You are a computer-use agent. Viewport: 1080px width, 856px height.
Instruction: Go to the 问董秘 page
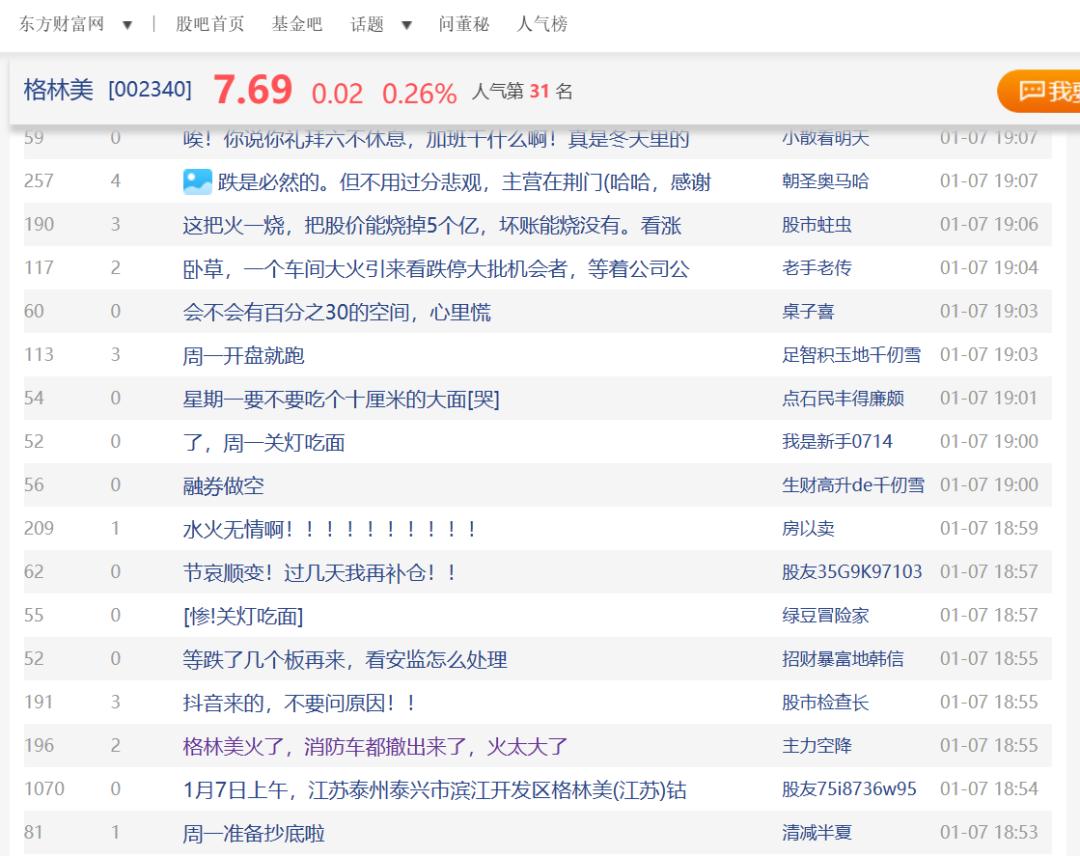tap(464, 24)
